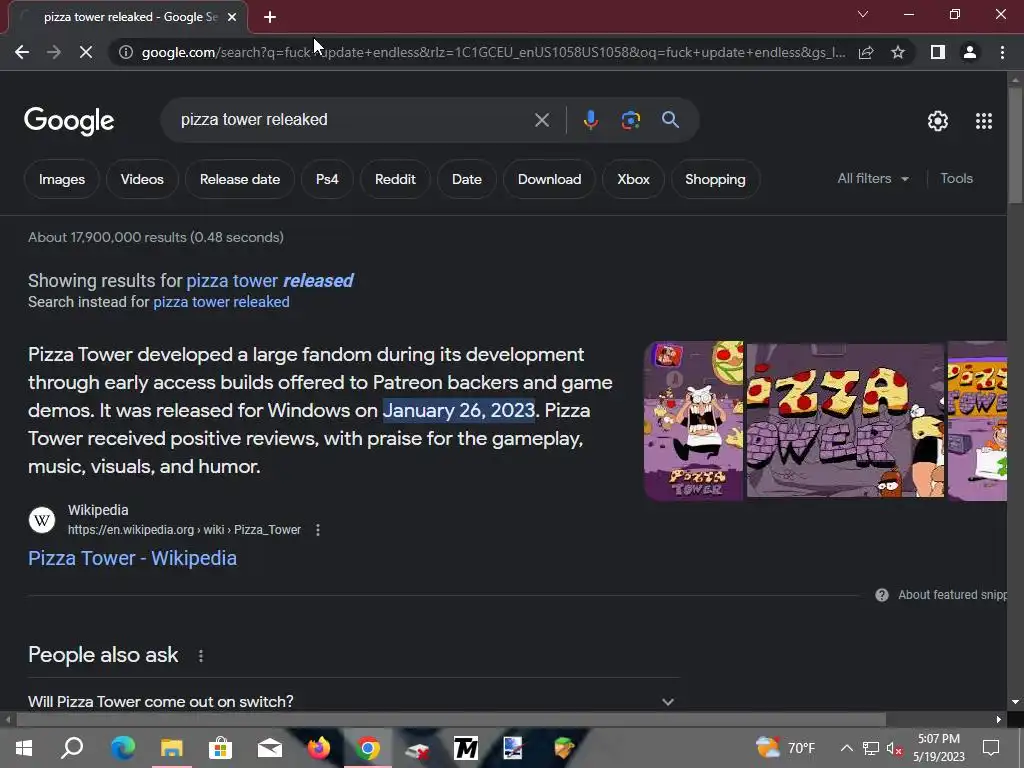Open Chrome side panel
This screenshot has width=1024, height=768.
pyautogui.click(x=938, y=52)
